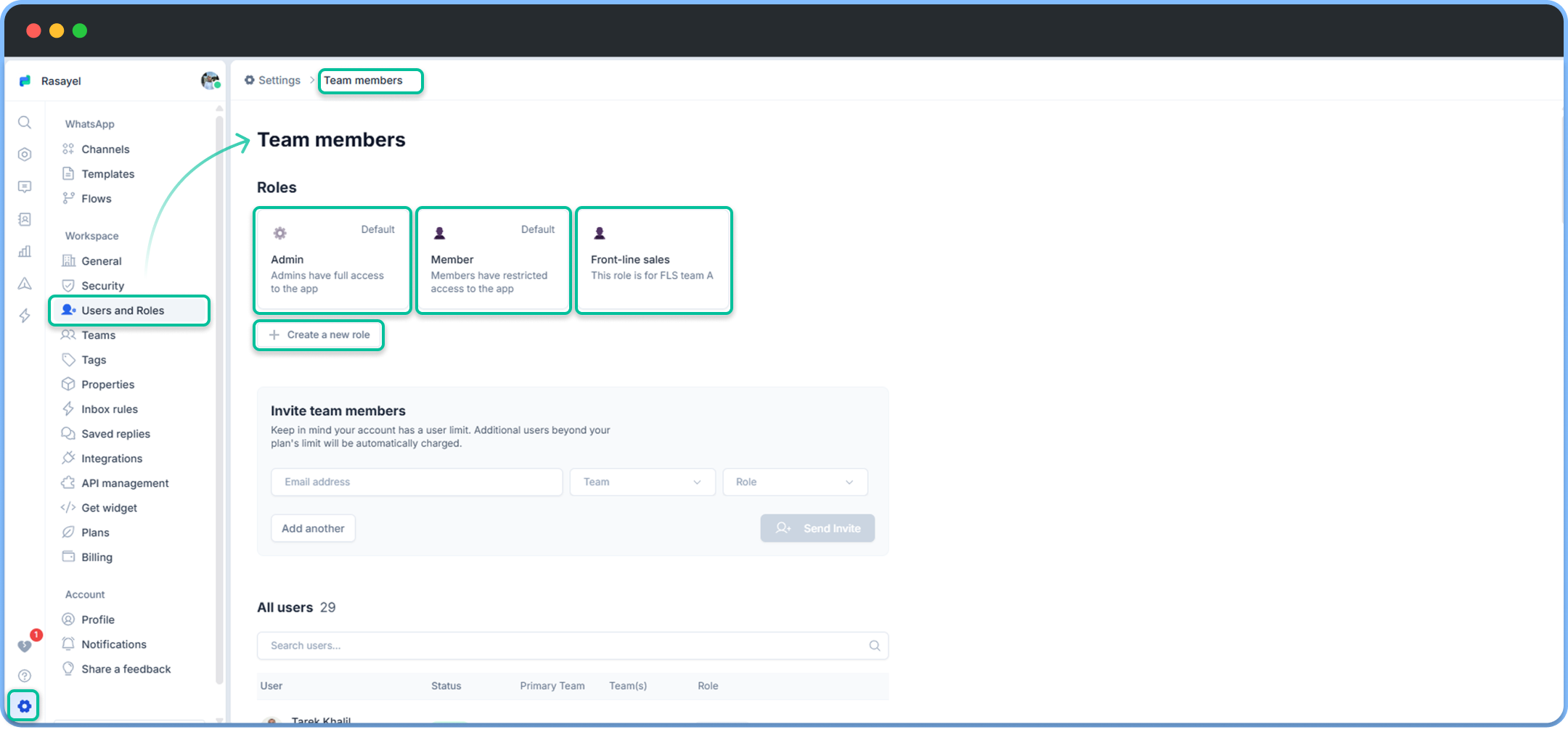The height and width of the screenshot is (735, 1568).
Task: Open the help question mark icon
Action: [25, 676]
